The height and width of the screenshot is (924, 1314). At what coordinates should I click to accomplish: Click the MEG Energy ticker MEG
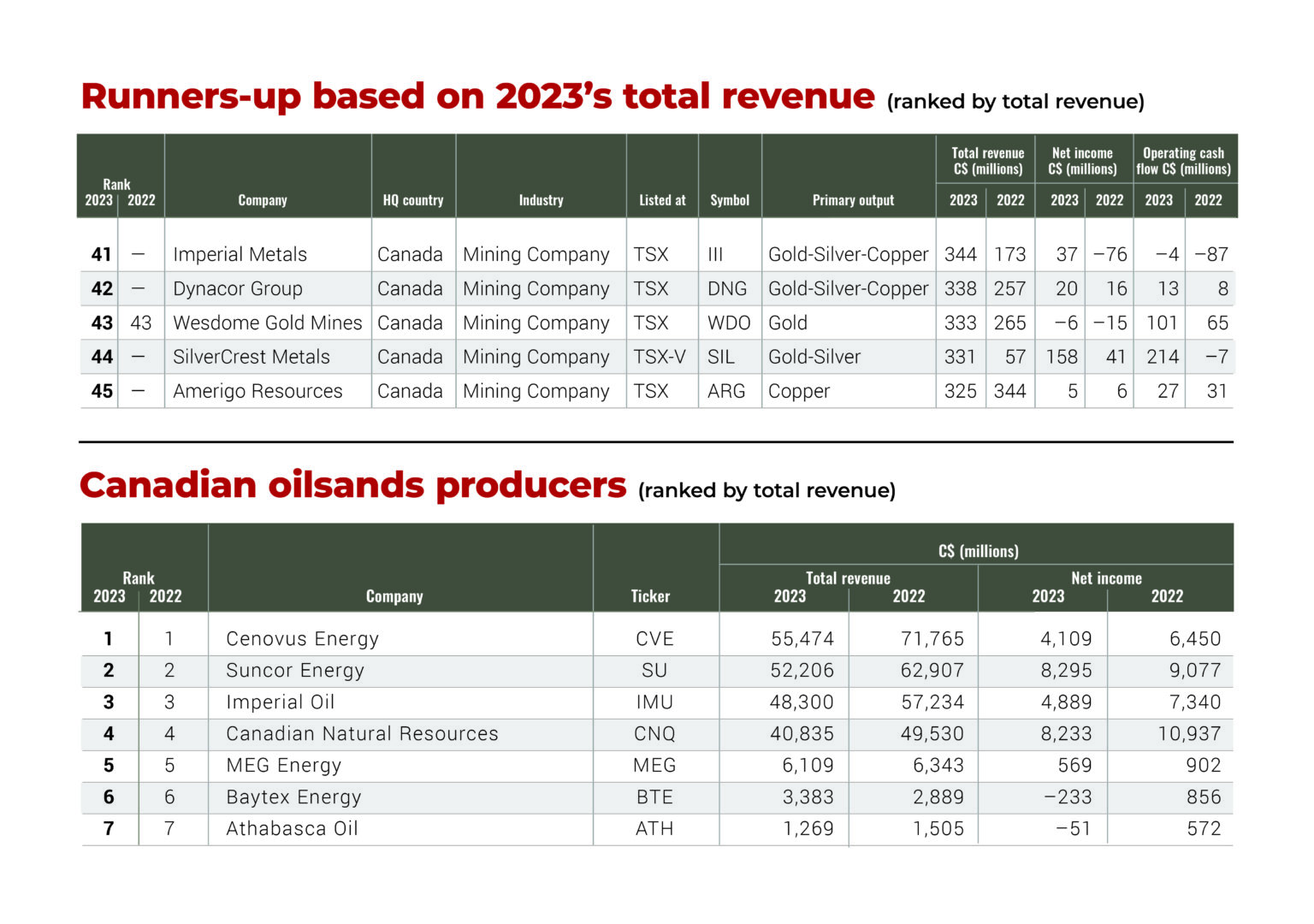pyautogui.click(x=655, y=765)
